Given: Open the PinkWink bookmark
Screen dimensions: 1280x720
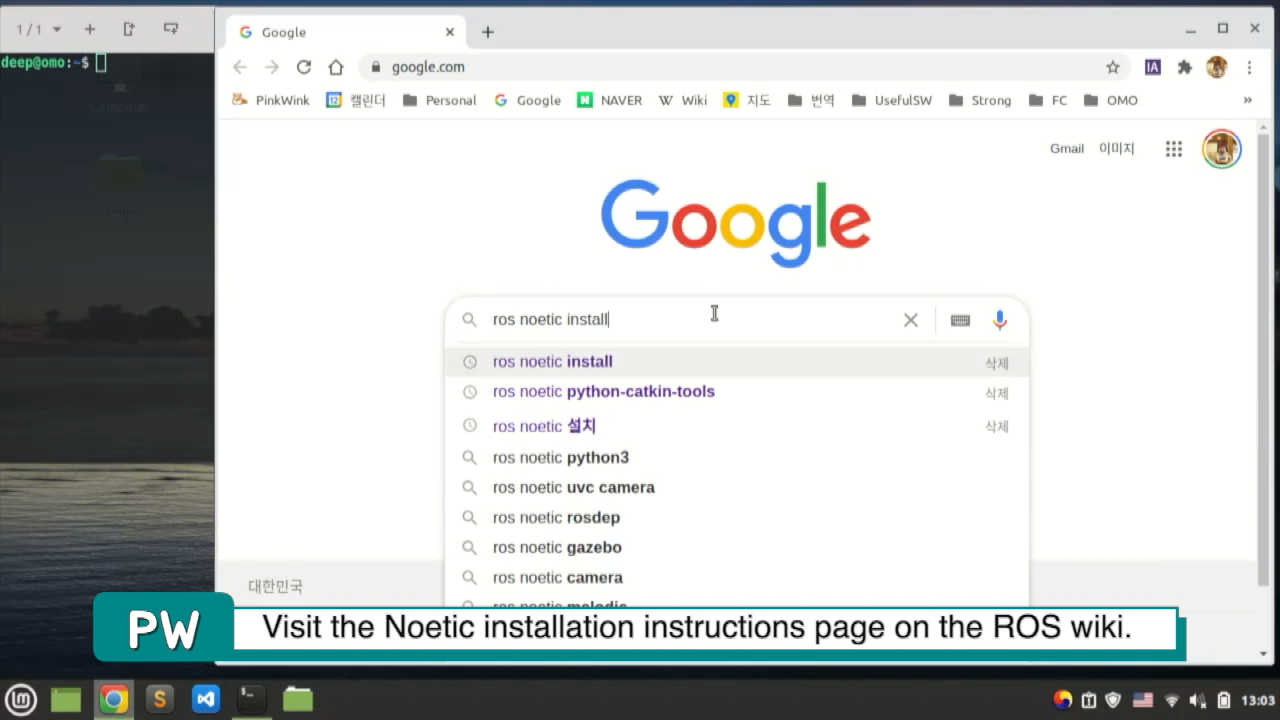Looking at the screenshot, I should [x=271, y=100].
